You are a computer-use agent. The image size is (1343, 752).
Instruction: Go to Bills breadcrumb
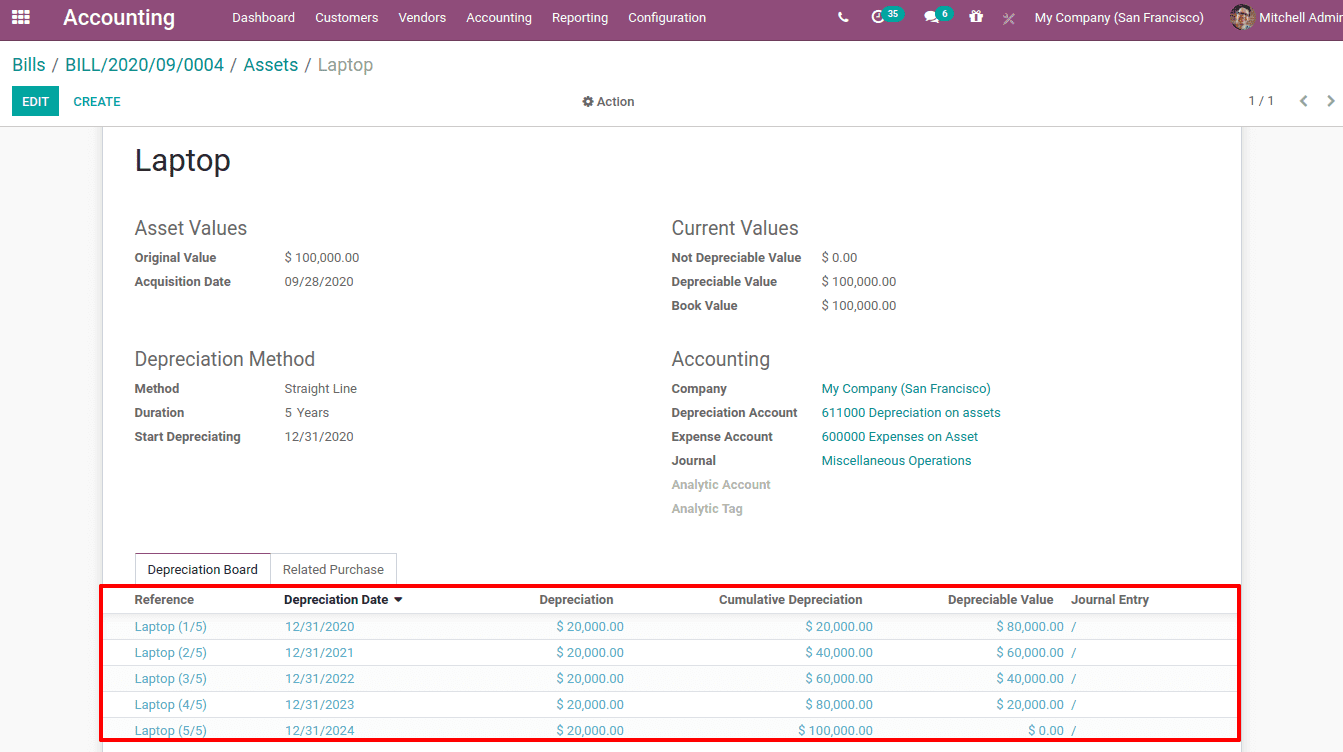29,65
